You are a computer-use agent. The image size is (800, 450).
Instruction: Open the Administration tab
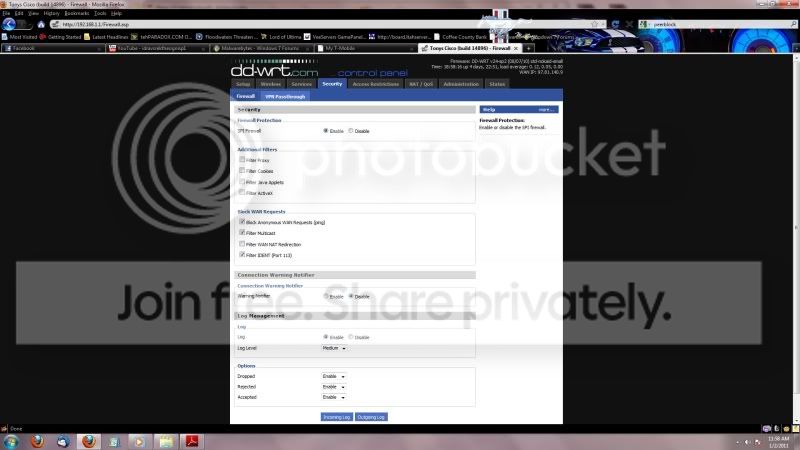(461, 84)
